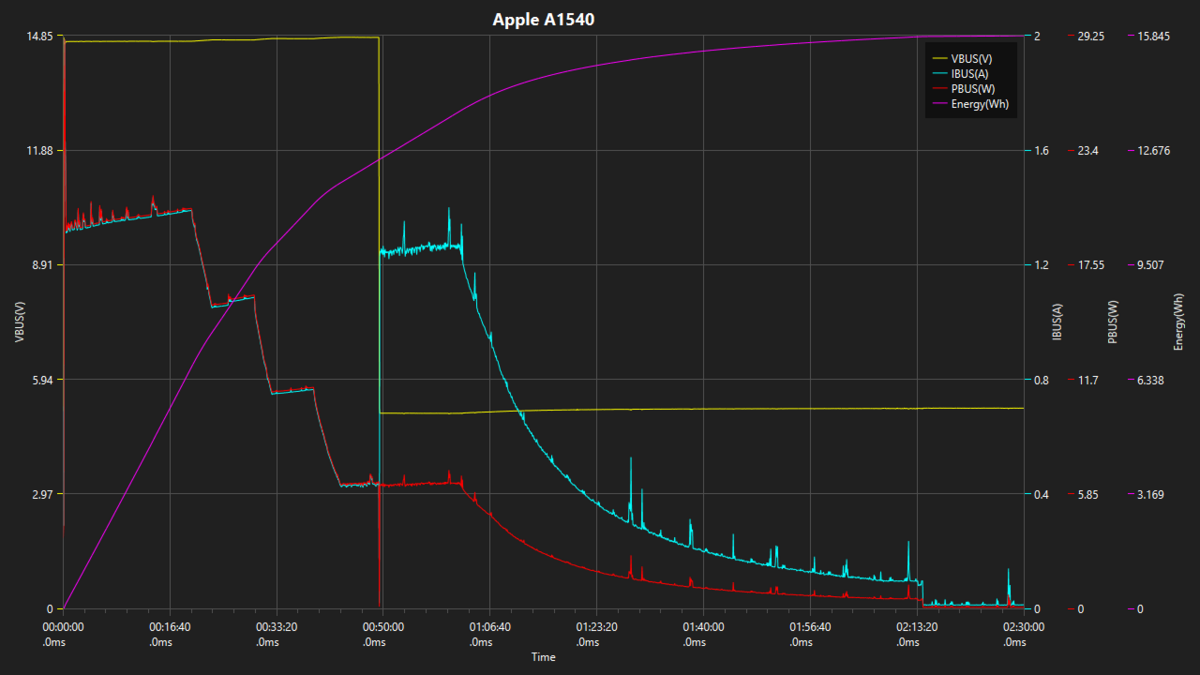The width and height of the screenshot is (1200, 675).
Task: Click the 02:30:00 time axis label
Action: pos(1023,627)
